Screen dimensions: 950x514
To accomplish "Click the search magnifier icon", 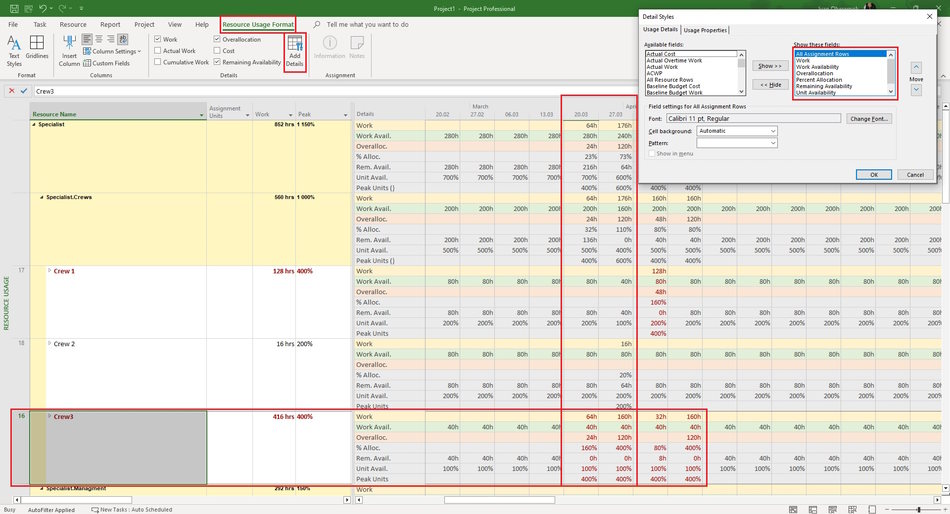I will pyautogui.click(x=317, y=24).
